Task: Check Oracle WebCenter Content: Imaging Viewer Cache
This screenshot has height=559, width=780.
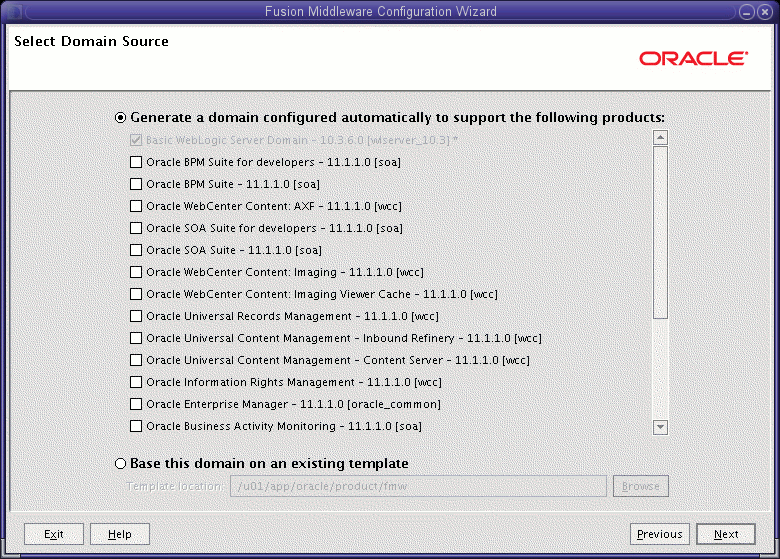Action: pos(136,294)
